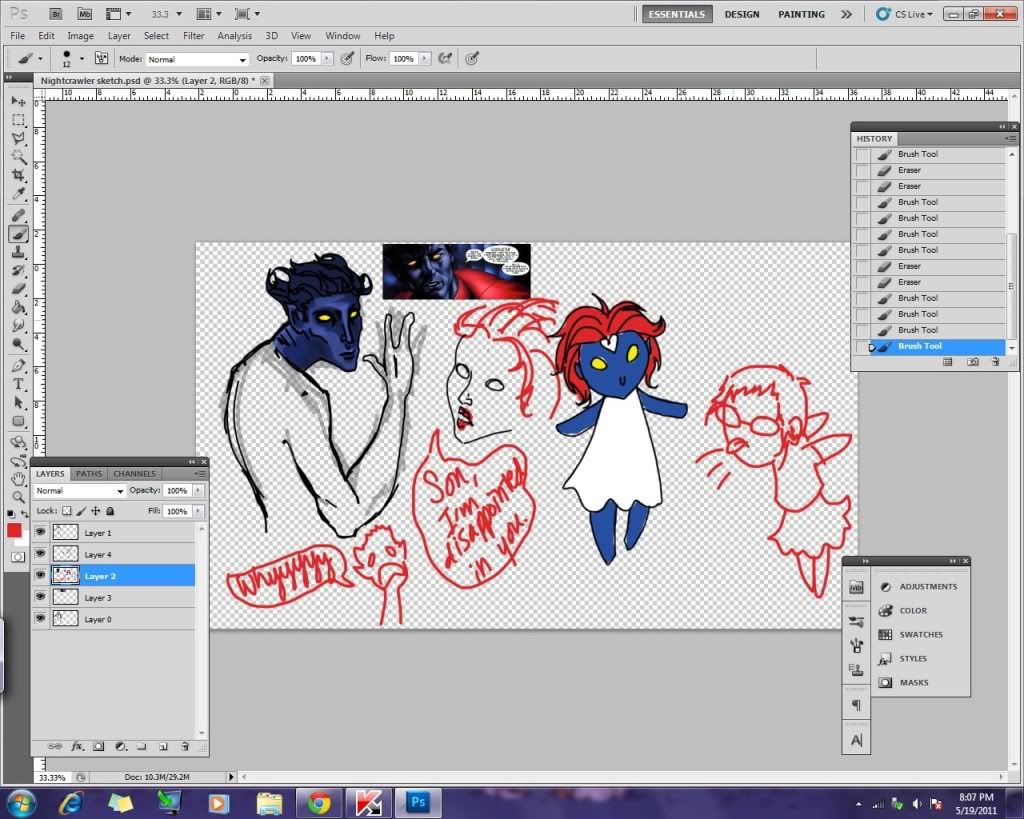Hide Layer 4 visibility eye
The width and height of the screenshot is (1024, 819).
click(x=40, y=554)
